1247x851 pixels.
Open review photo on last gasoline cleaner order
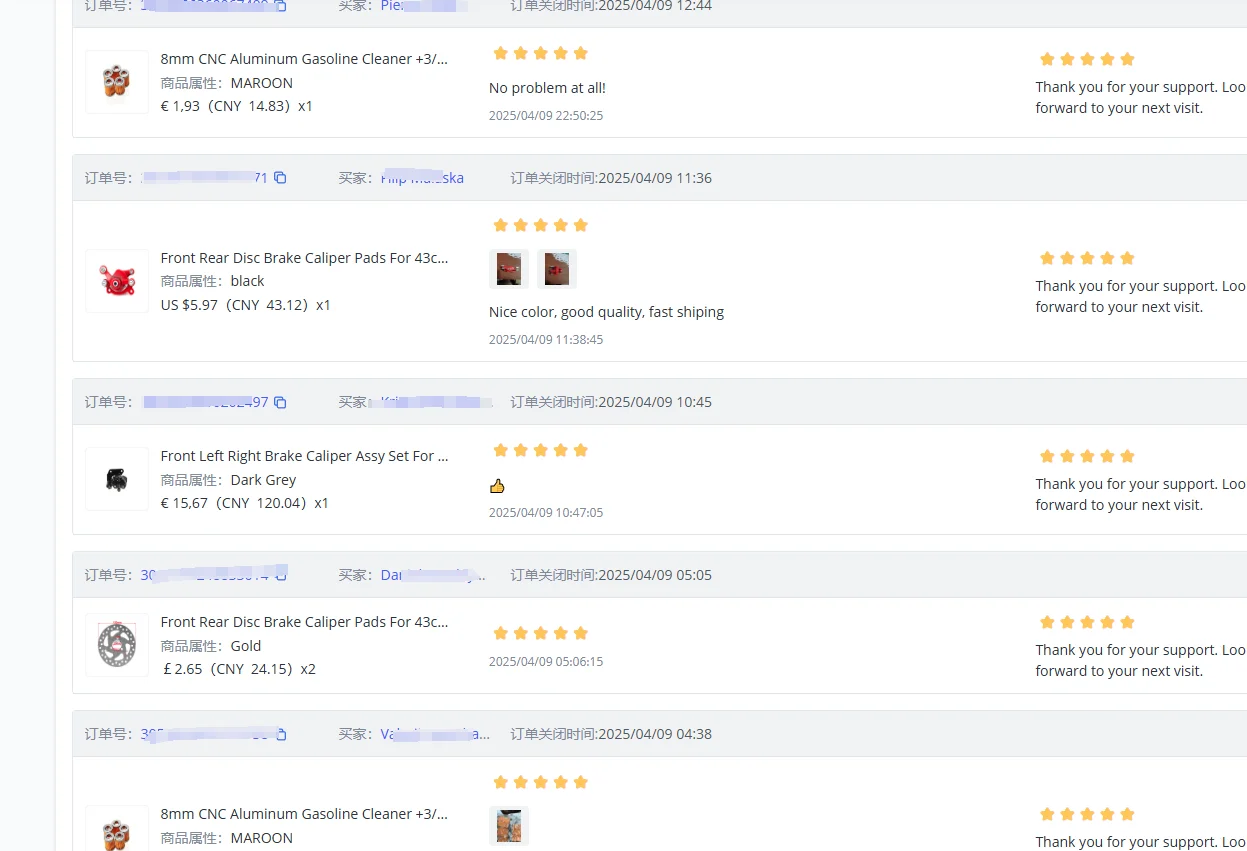click(x=509, y=826)
